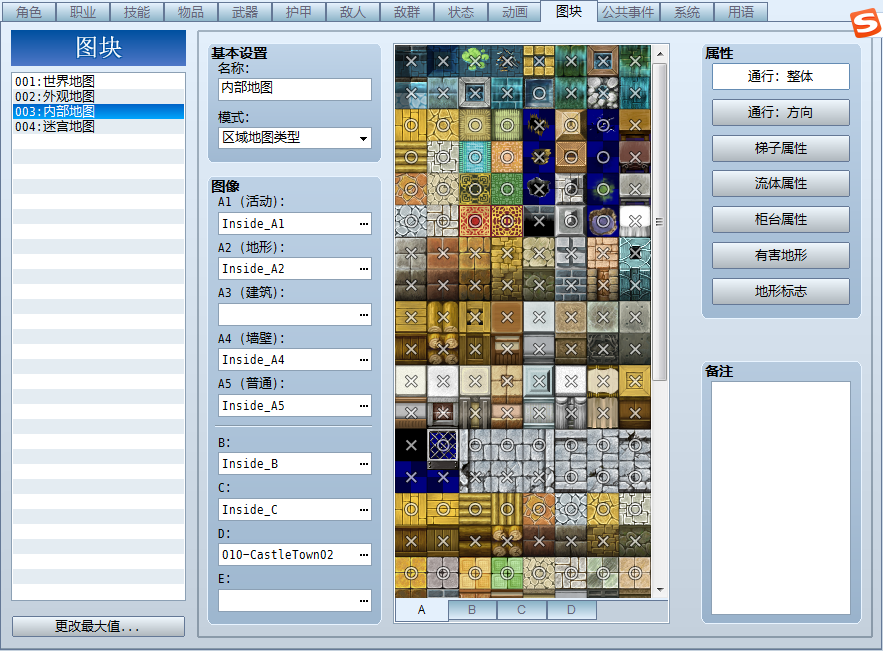Open file picker for A2 Inside_A2

click(364, 269)
